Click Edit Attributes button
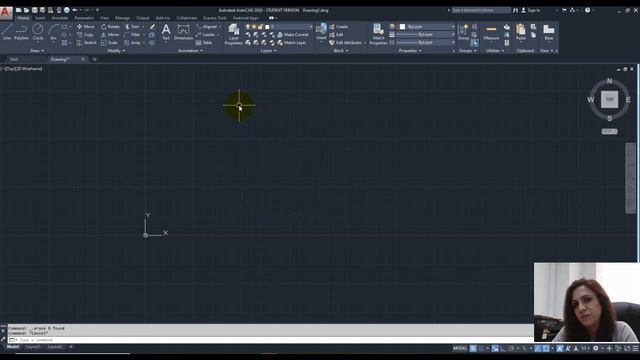 tap(345, 42)
